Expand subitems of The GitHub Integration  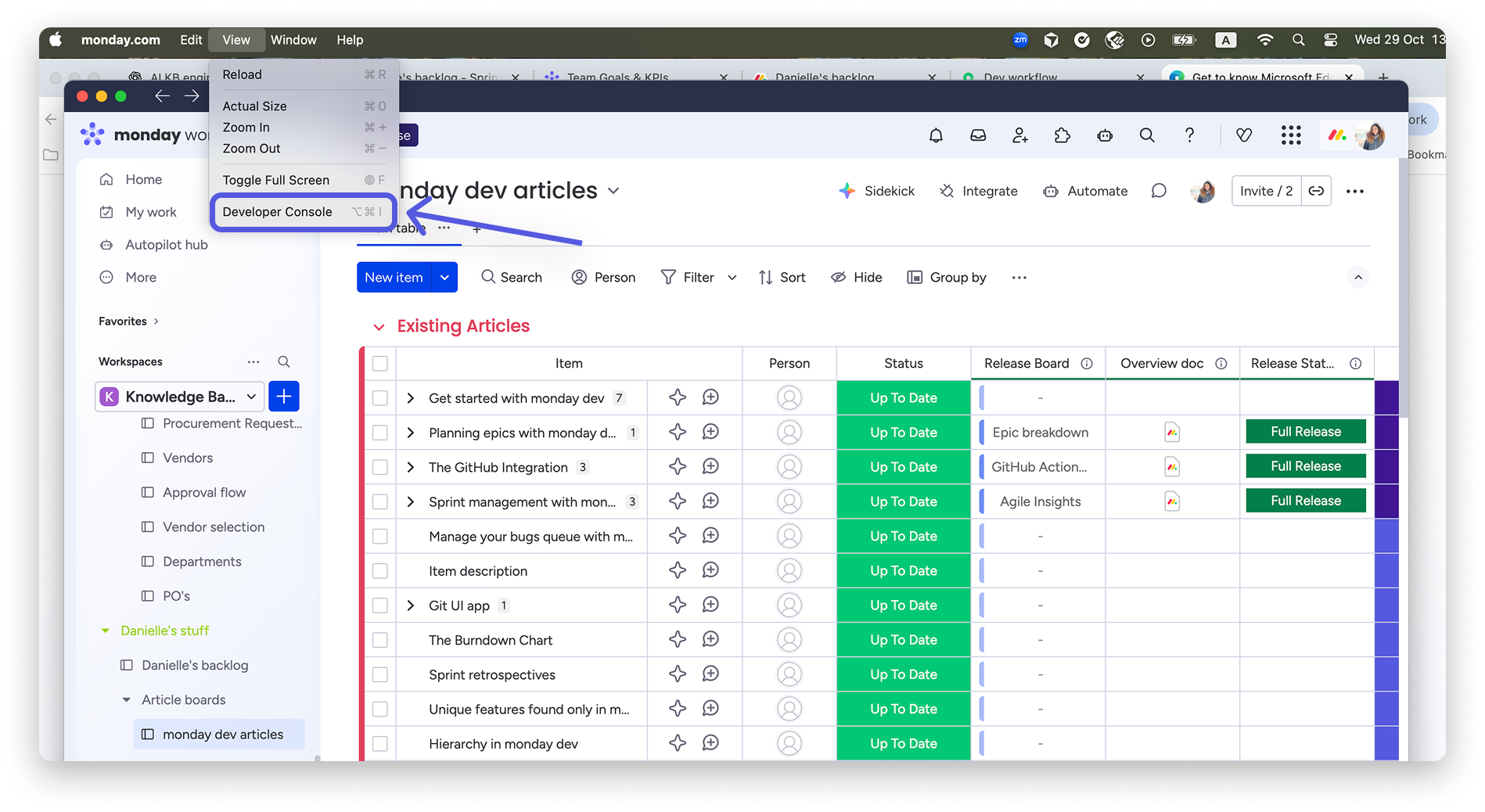click(x=411, y=467)
